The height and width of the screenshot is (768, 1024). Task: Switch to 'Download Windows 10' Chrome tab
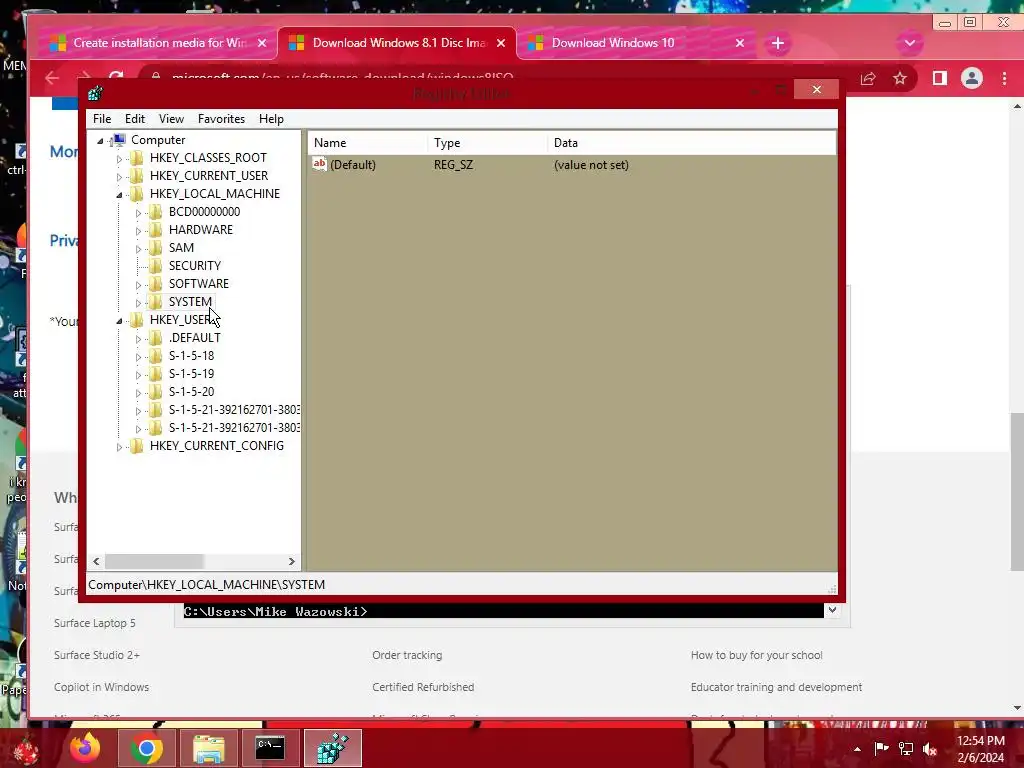(x=637, y=43)
